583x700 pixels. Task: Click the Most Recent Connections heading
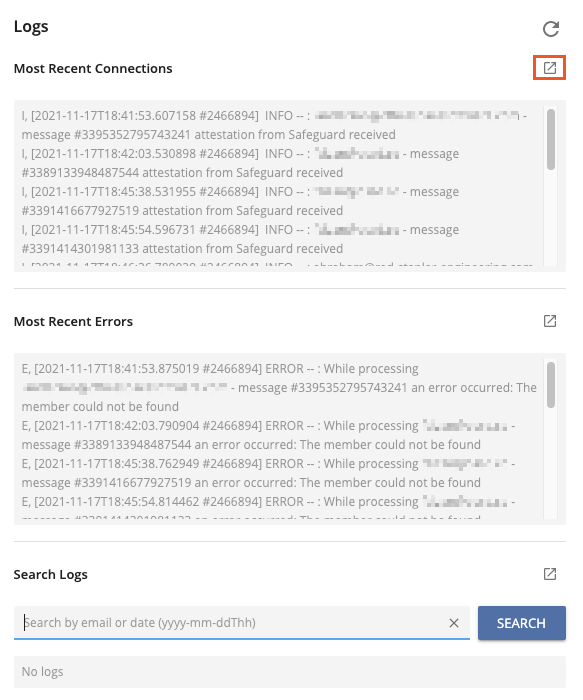pyautogui.click(x=93, y=68)
